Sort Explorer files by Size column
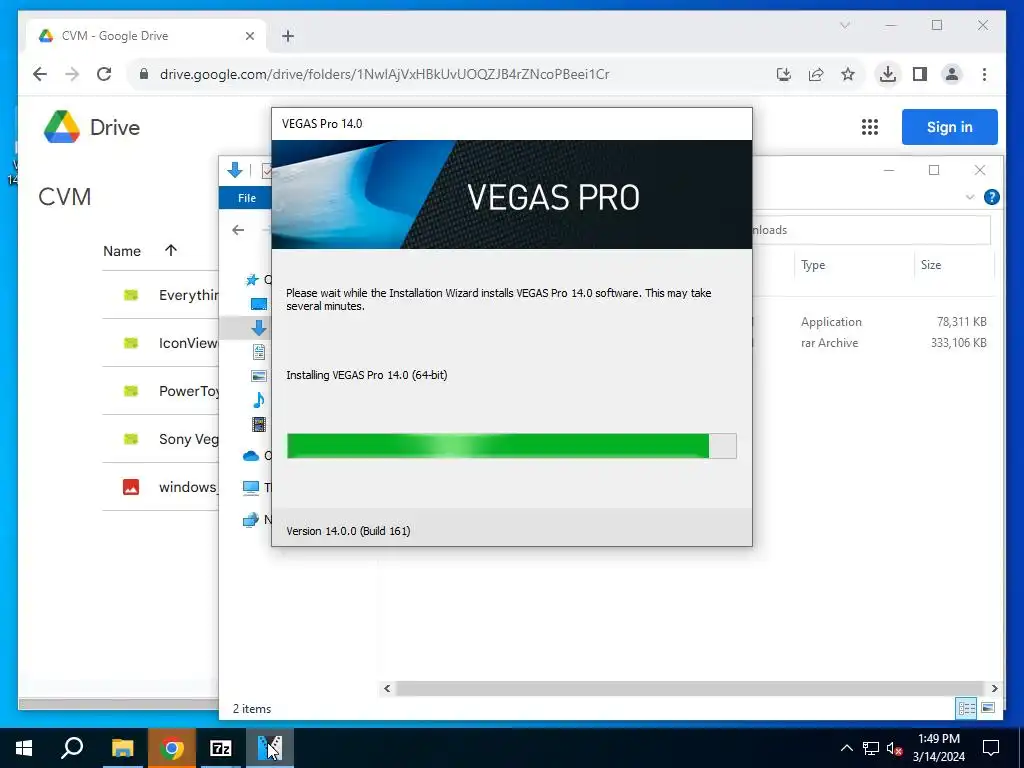 (x=931, y=264)
